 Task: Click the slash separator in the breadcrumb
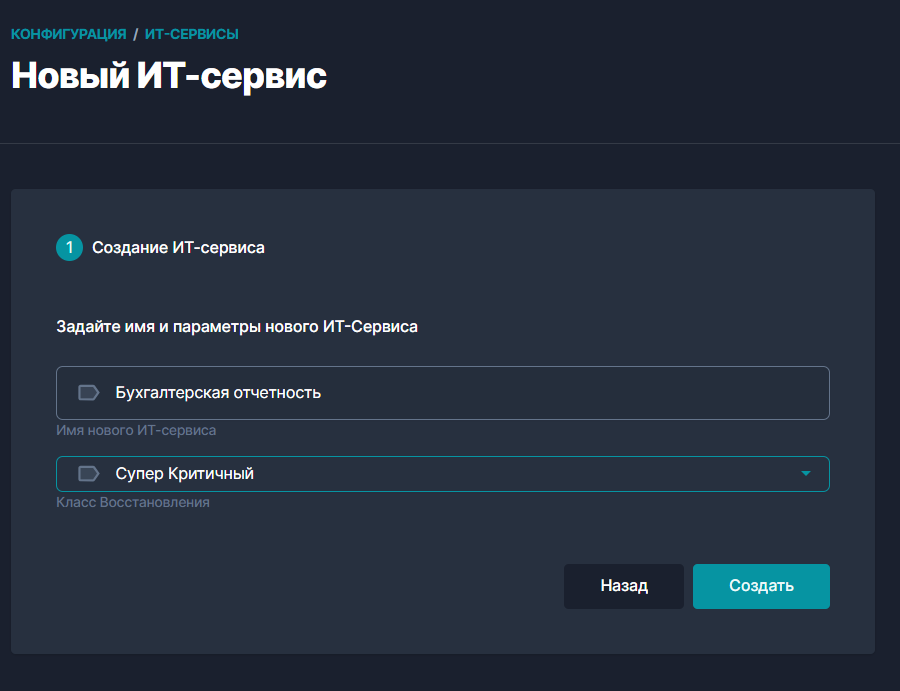point(135,34)
